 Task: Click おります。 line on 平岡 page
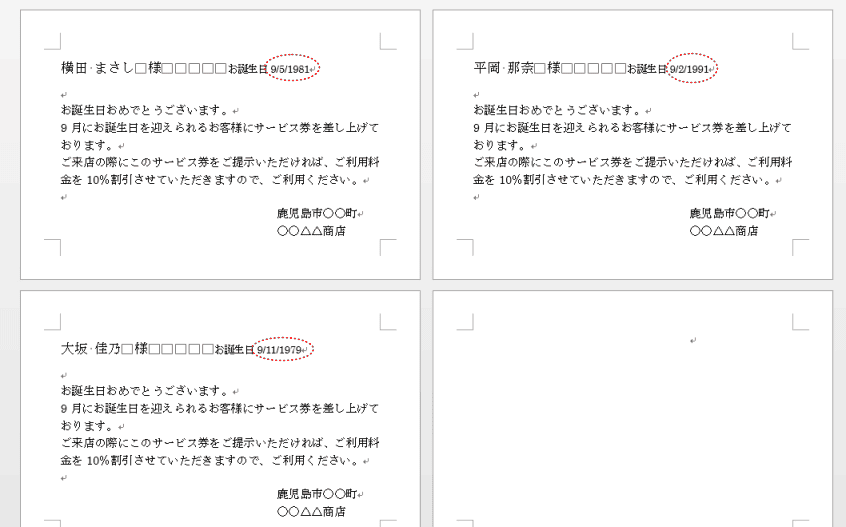501,145
